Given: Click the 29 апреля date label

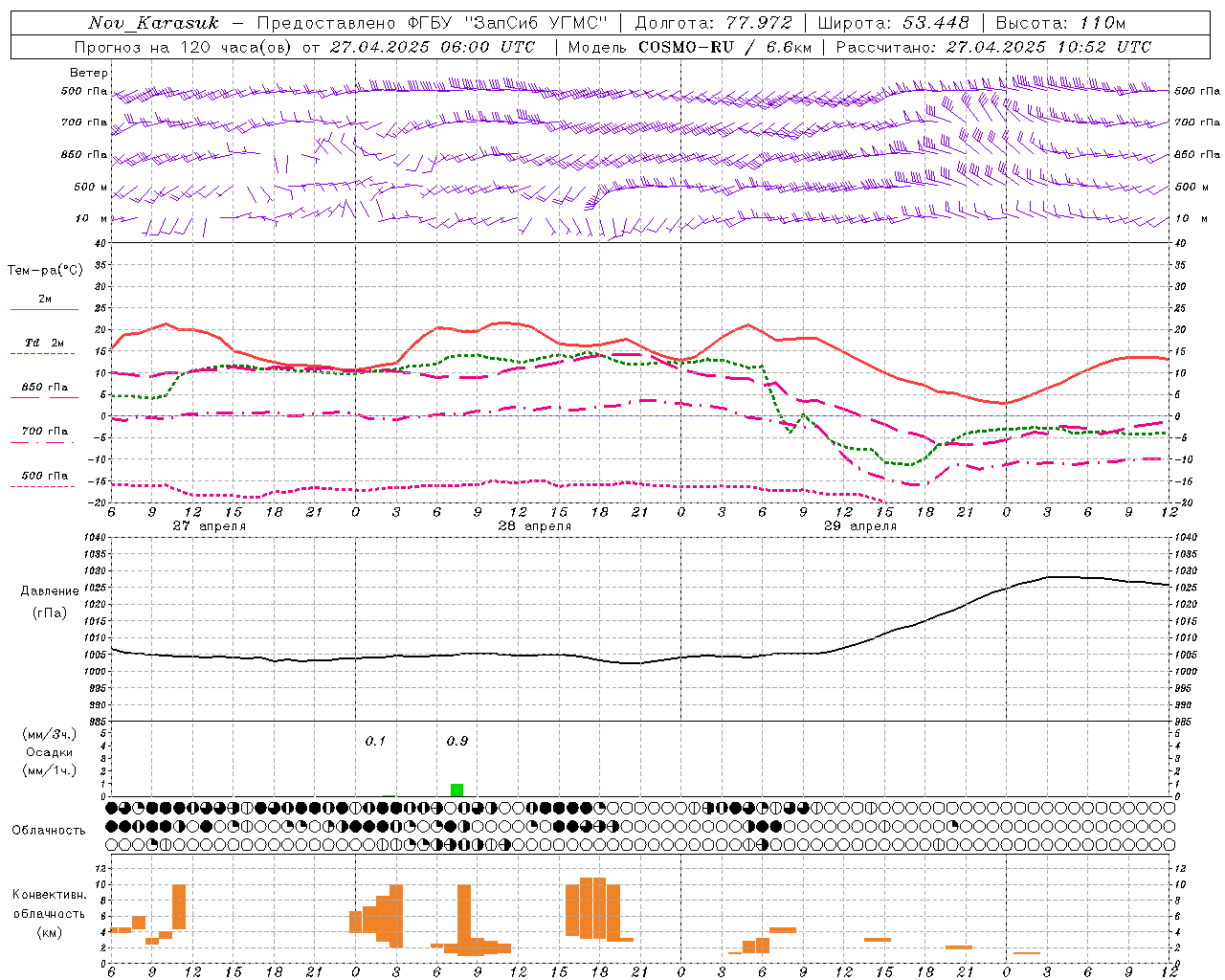Looking at the screenshot, I should point(859,526).
